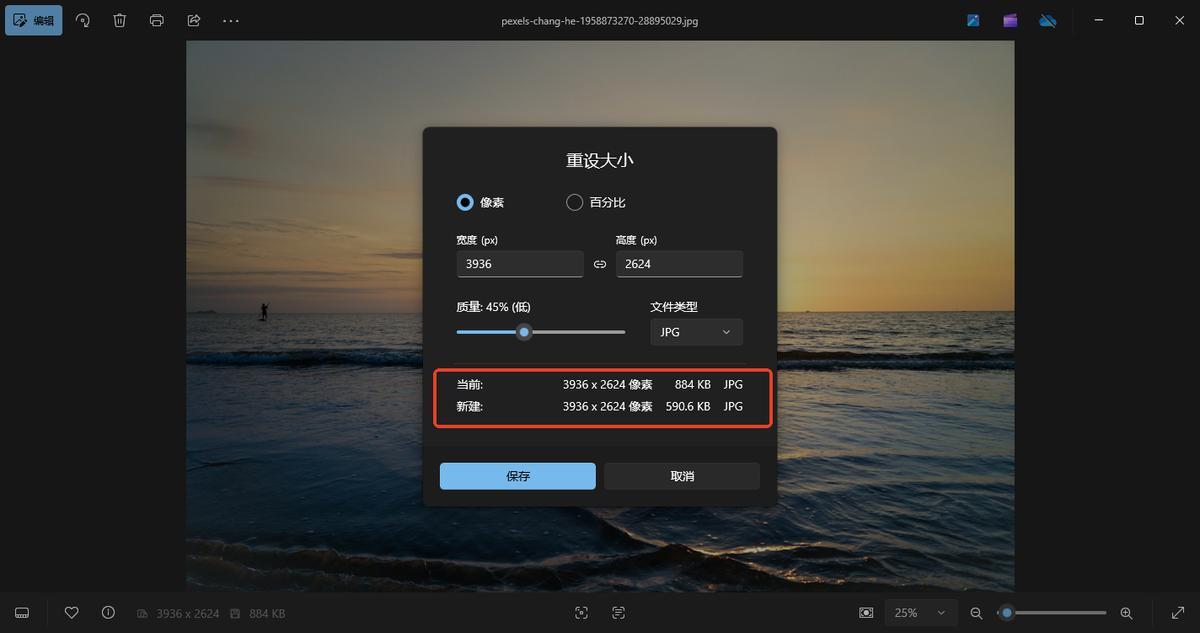Show file info with the info icon
The height and width of the screenshot is (633, 1200).
108,612
